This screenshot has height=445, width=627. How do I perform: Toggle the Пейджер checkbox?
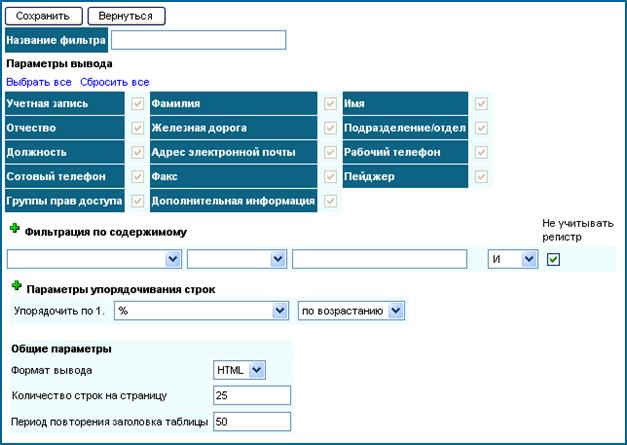(481, 176)
